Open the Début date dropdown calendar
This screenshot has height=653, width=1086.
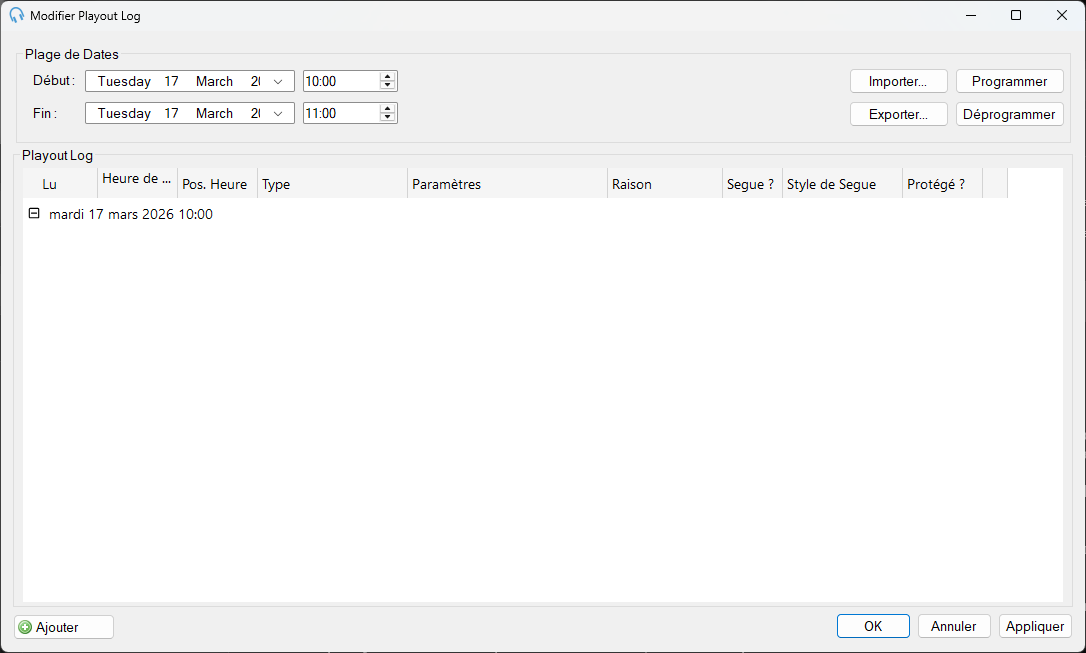(x=278, y=81)
